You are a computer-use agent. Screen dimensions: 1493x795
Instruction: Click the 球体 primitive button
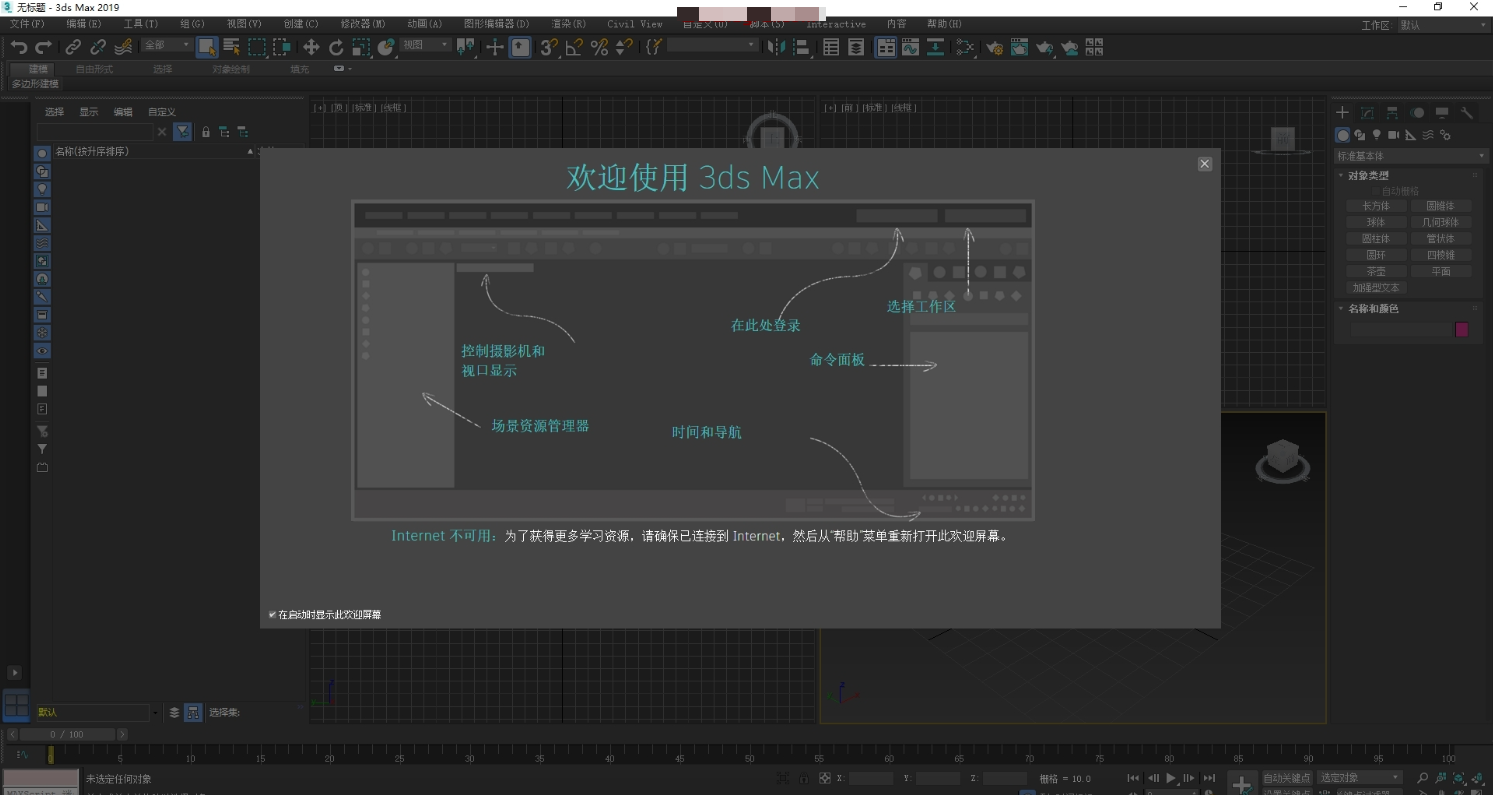[x=1376, y=222]
